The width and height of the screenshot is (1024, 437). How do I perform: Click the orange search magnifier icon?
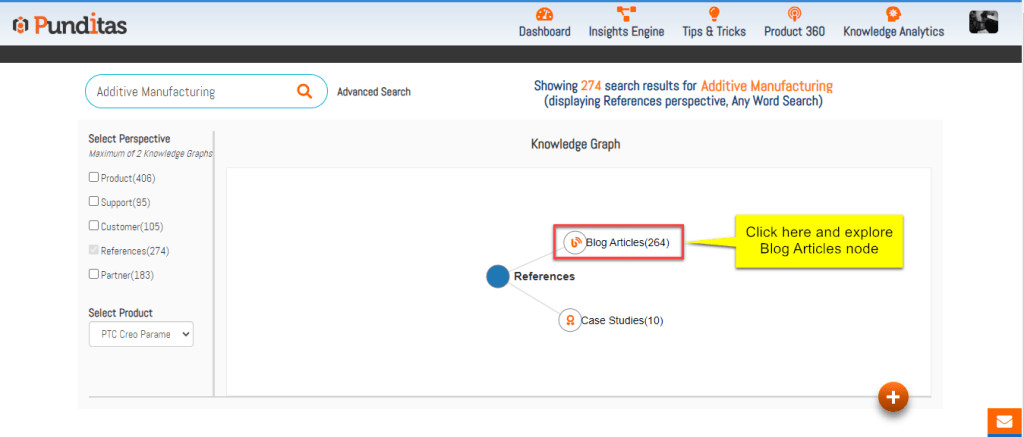pos(305,91)
